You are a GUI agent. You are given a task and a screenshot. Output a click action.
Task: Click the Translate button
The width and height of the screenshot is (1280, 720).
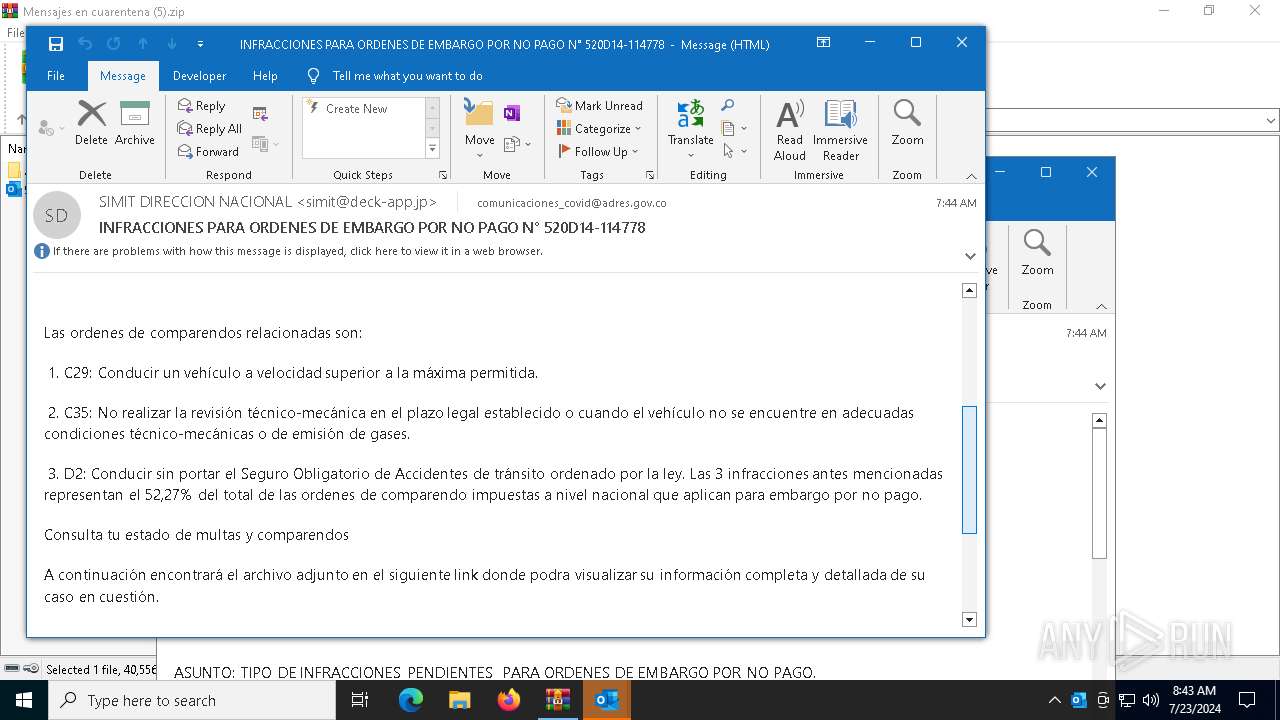point(690,128)
